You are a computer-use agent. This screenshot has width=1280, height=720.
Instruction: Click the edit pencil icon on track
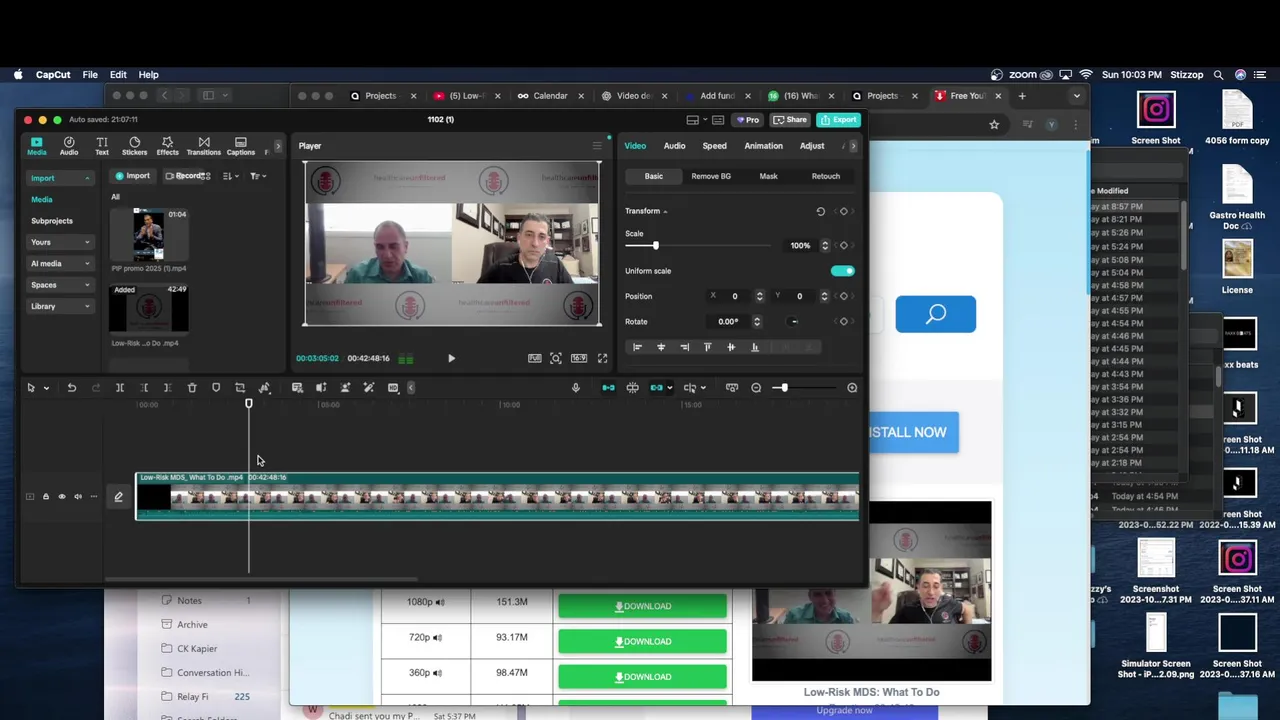[x=118, y=497]
